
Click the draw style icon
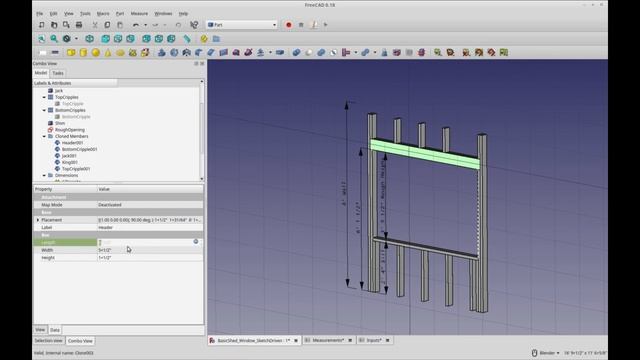[67, 39]
